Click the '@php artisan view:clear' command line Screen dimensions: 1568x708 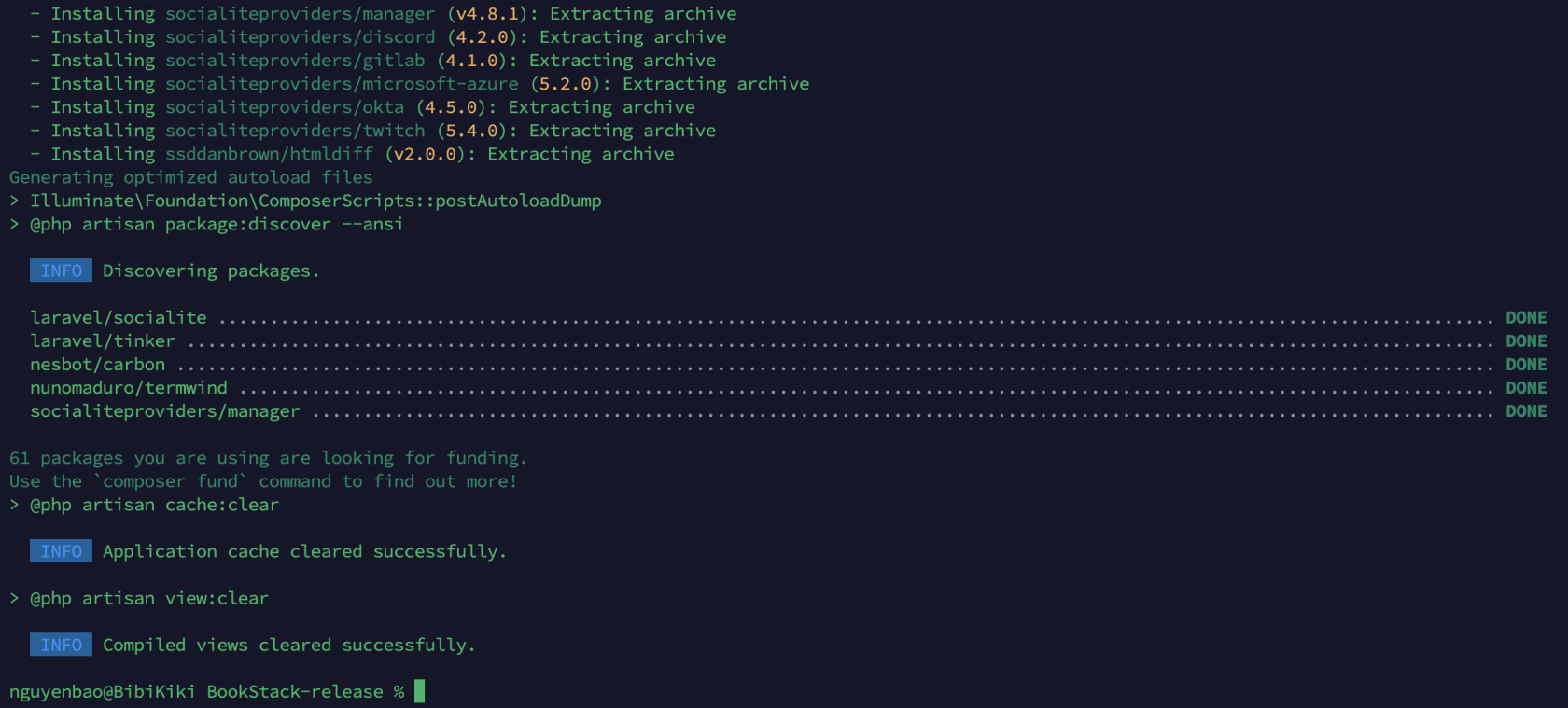tap(149, 598)
